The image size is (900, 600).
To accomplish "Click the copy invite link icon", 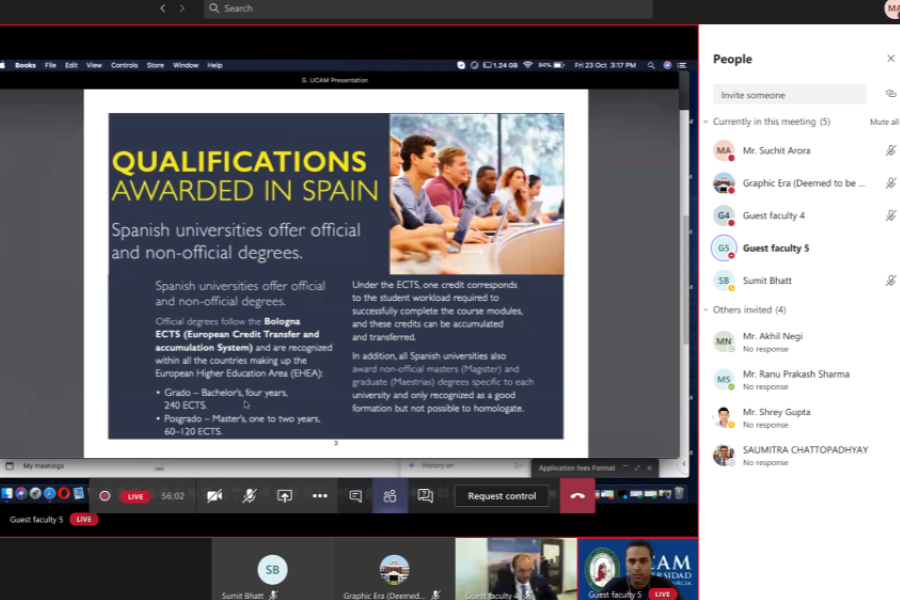I will point(889,93).
